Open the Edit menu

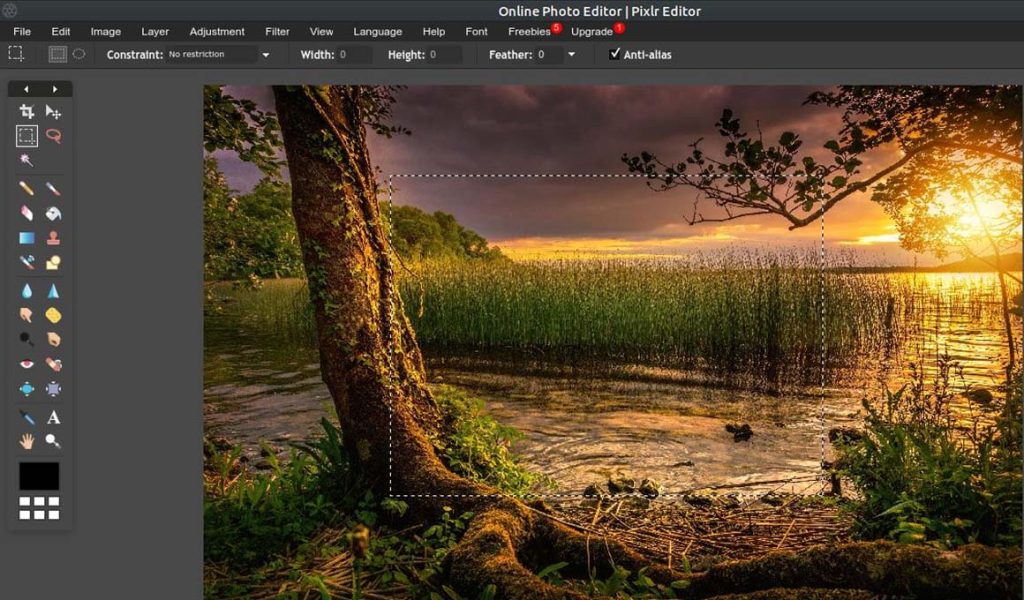[61, 31]
